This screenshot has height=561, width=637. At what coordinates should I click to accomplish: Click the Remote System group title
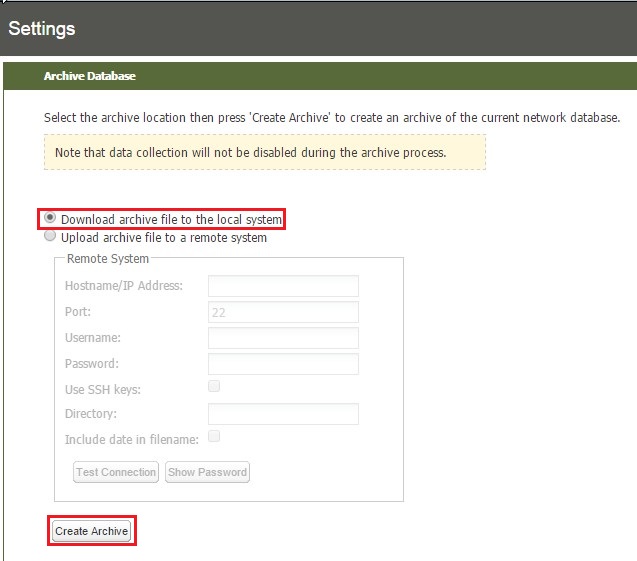[107, 259]
